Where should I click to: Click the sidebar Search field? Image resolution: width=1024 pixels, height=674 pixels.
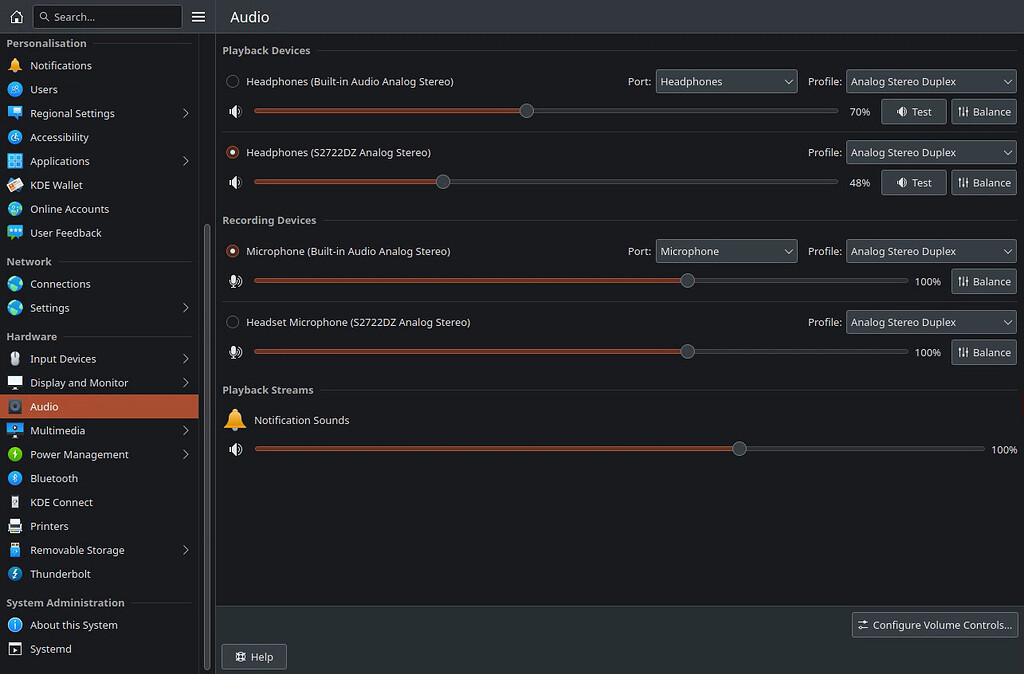pyautogui.click(x=107, y=16)
